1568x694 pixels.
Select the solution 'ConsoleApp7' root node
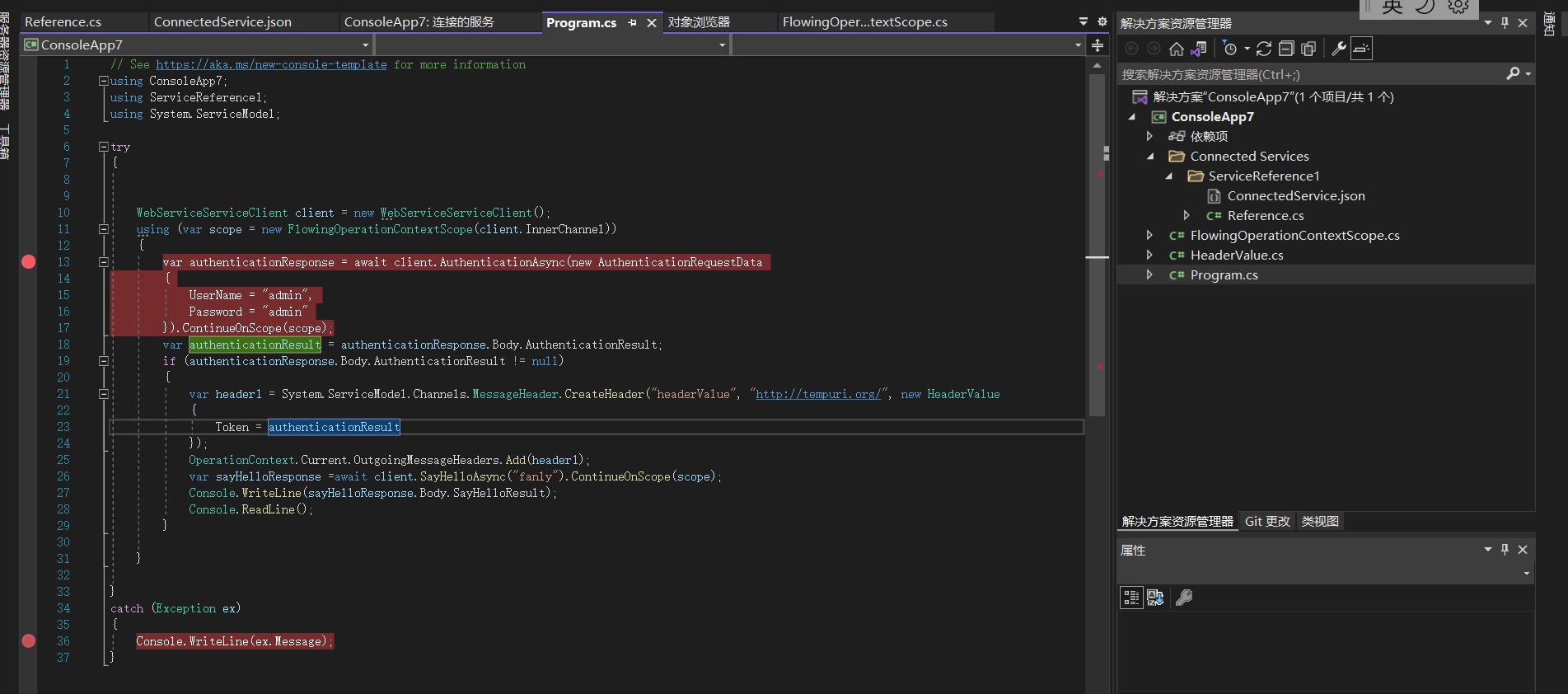[x=1273, y=96]
